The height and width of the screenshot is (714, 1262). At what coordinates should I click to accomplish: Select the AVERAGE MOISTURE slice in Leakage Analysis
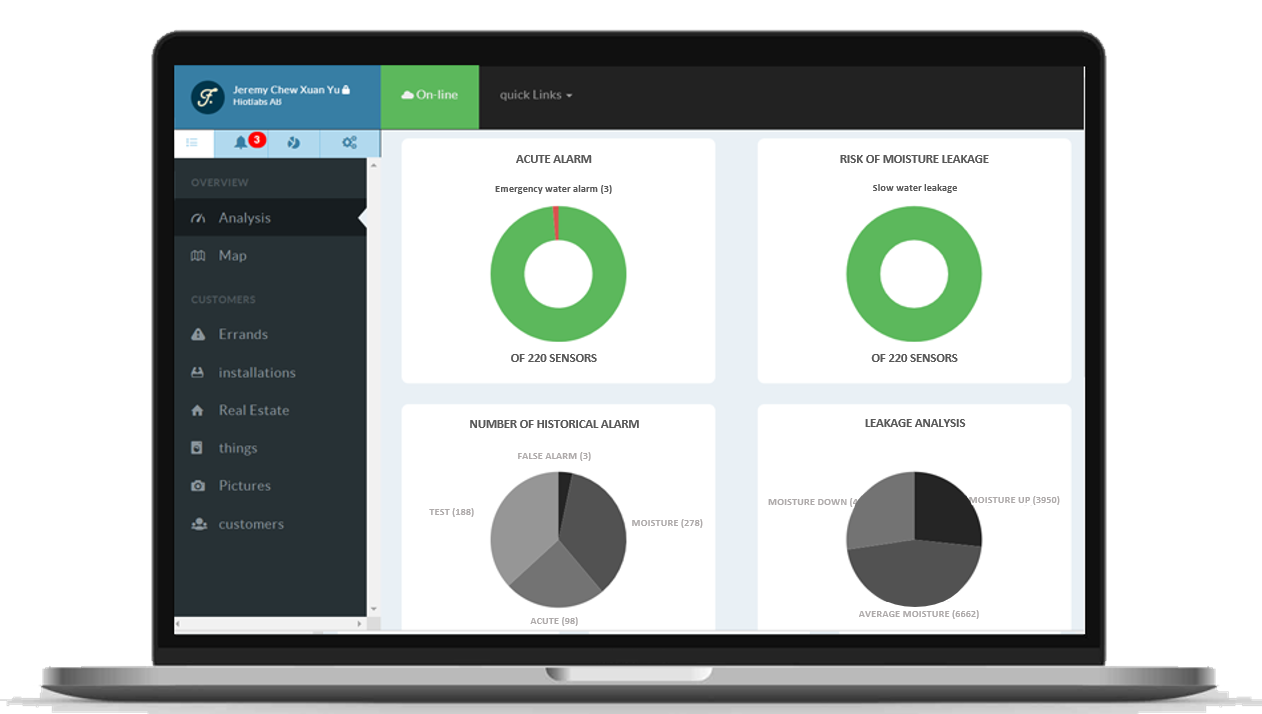pyautogui.click(x=915, y=573)
